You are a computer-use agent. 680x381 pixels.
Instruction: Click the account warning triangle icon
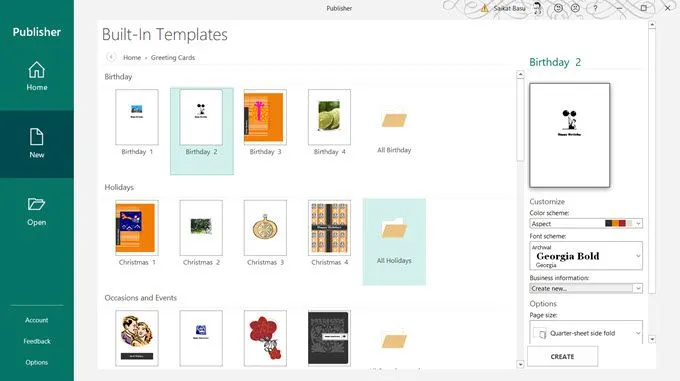(x=484, y=8)
